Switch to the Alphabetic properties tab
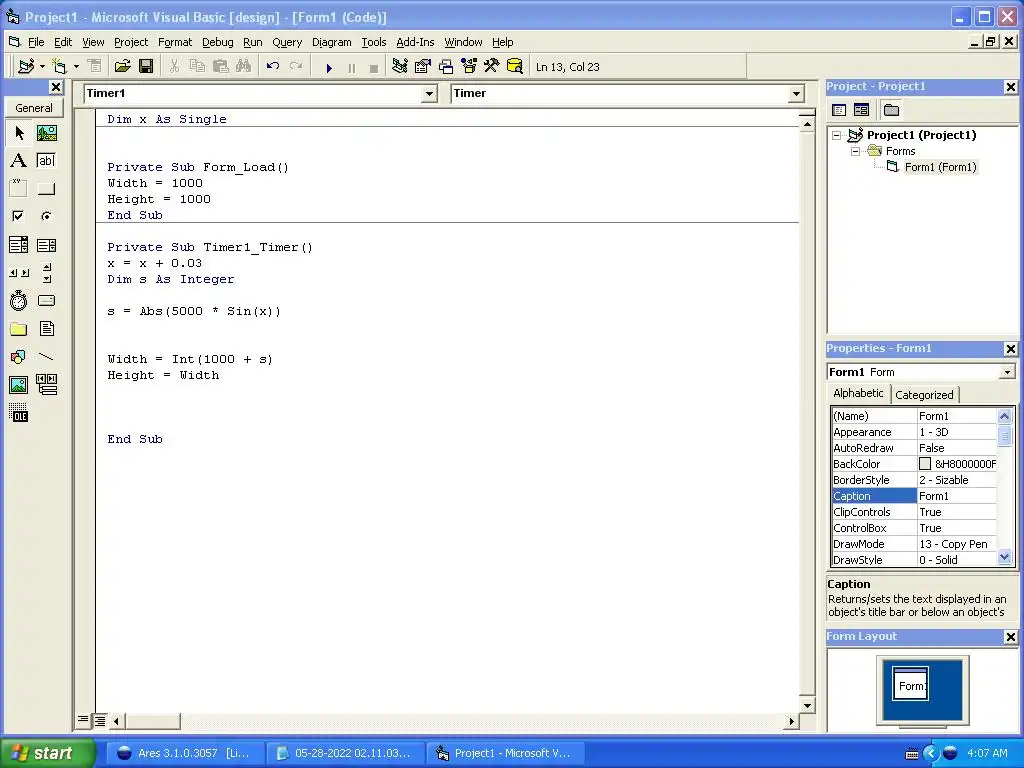 pyautogui.click(x=858, y=393)
